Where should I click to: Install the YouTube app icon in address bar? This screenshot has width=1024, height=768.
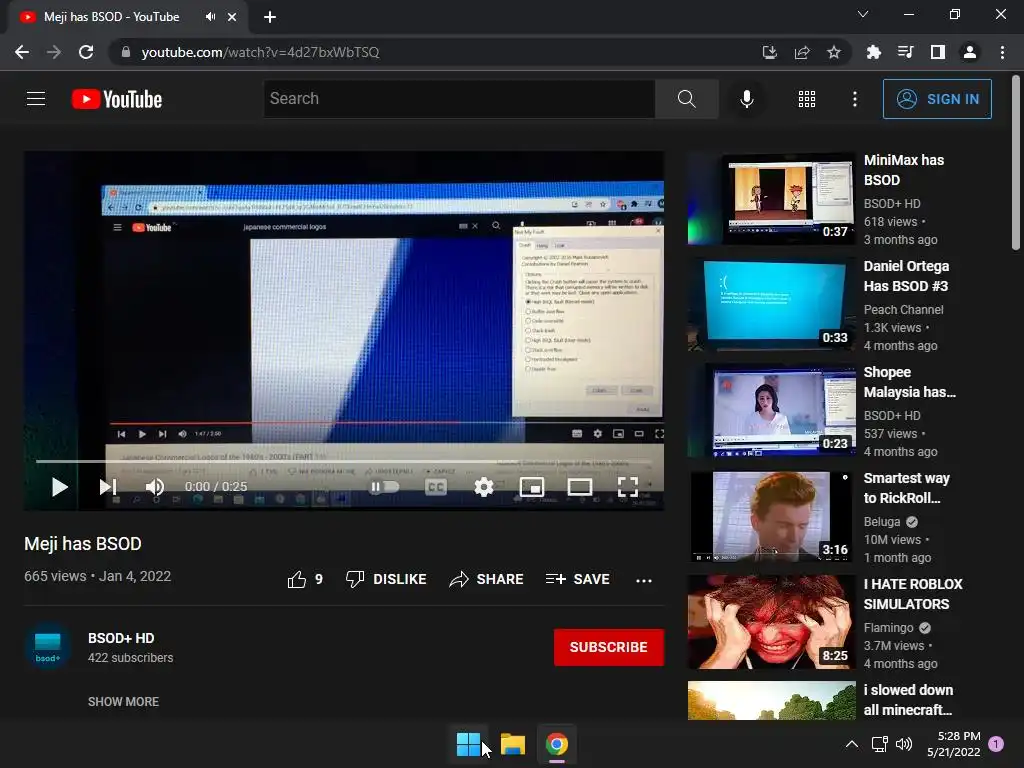coord(769,52)
